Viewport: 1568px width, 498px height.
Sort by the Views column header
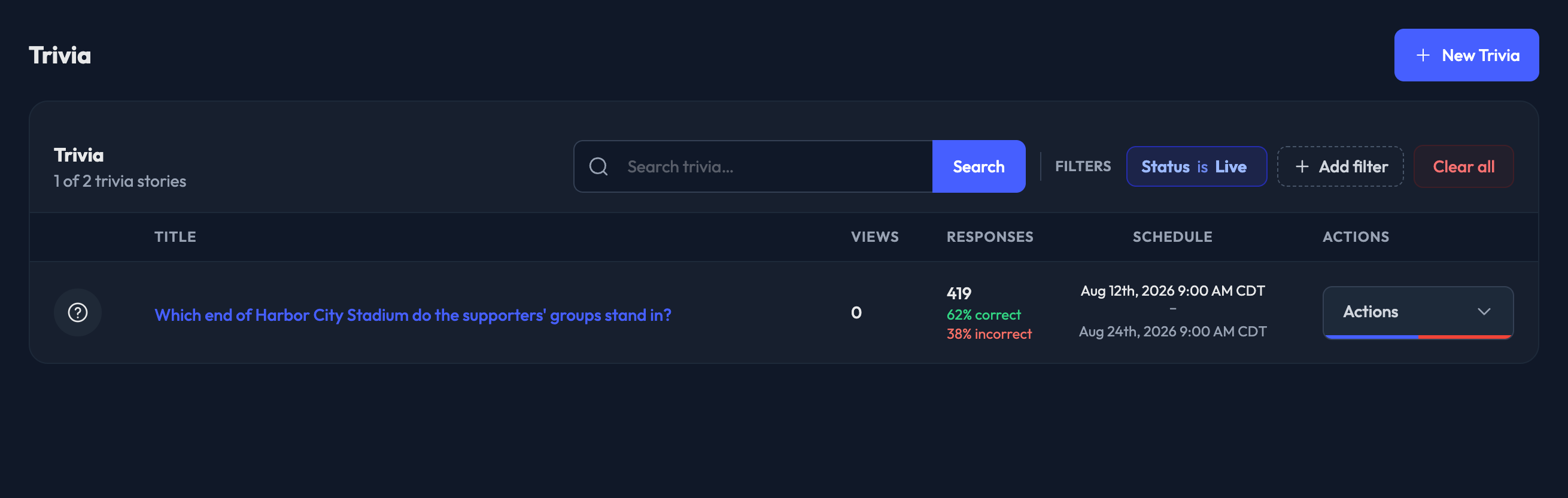pyautogui.click(x=875, y=237)
